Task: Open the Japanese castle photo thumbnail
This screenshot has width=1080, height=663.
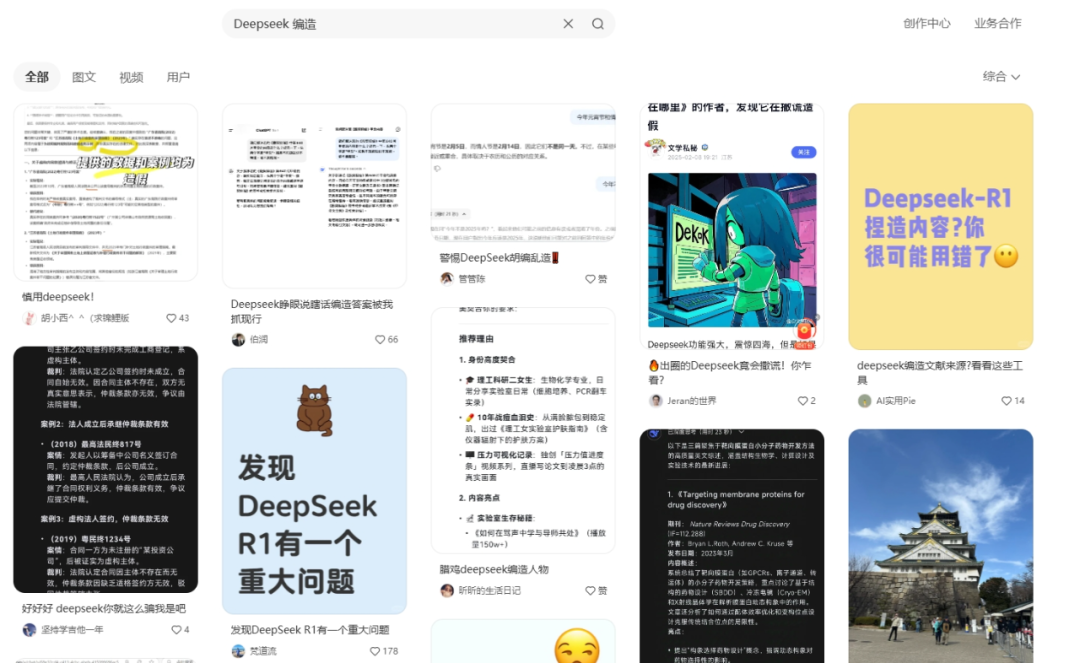Action: coord(940,546)
